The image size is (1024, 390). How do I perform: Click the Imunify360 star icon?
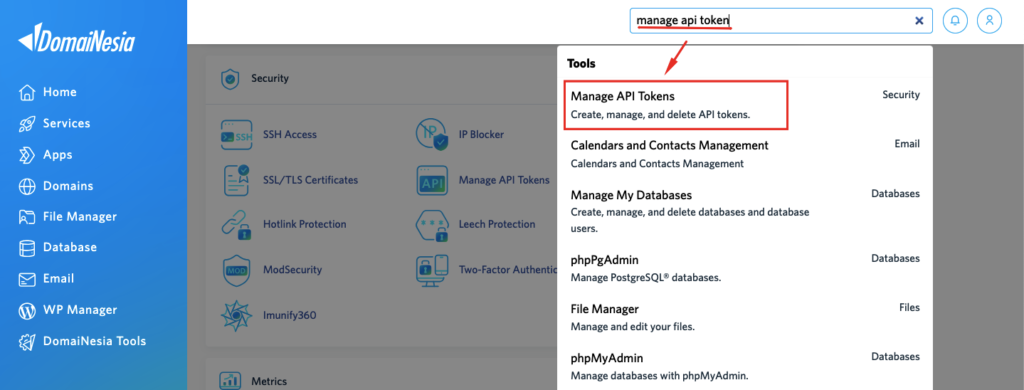[236, 315]
